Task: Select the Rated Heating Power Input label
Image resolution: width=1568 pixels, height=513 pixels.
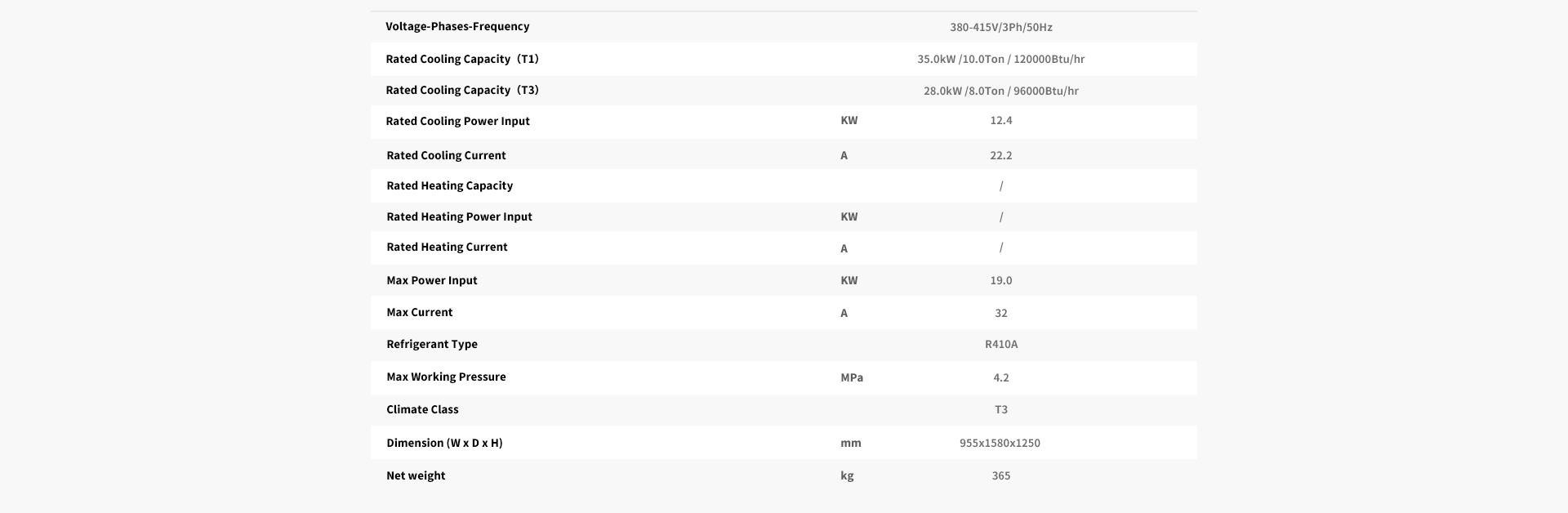Action: (x=459, y=216)
